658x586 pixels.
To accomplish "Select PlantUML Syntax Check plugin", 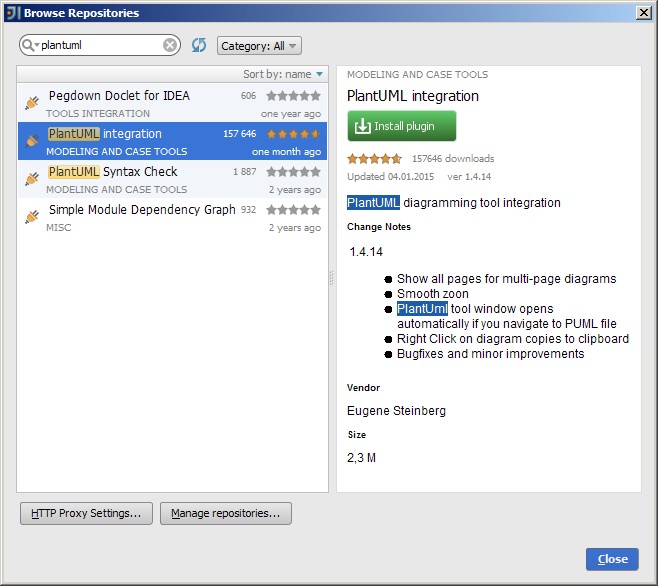I will [172, 179].
